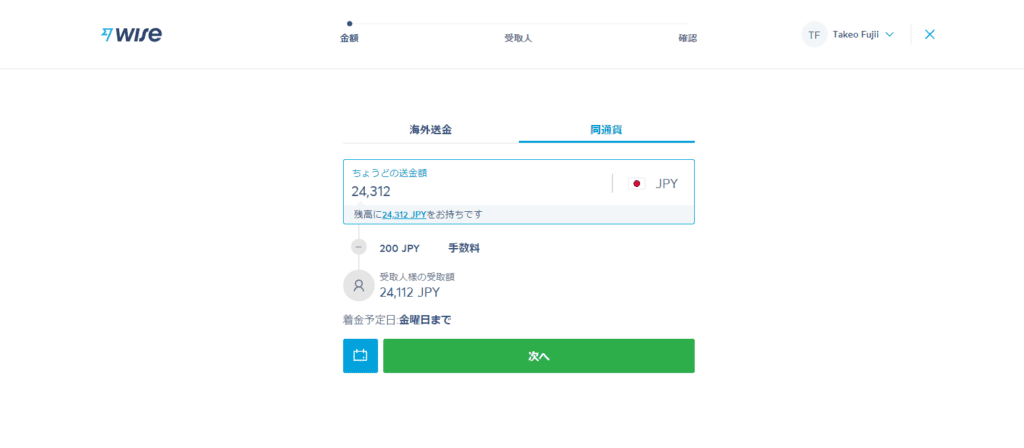
Task: Go to the 金額 progress step
Action: [349, 38]
